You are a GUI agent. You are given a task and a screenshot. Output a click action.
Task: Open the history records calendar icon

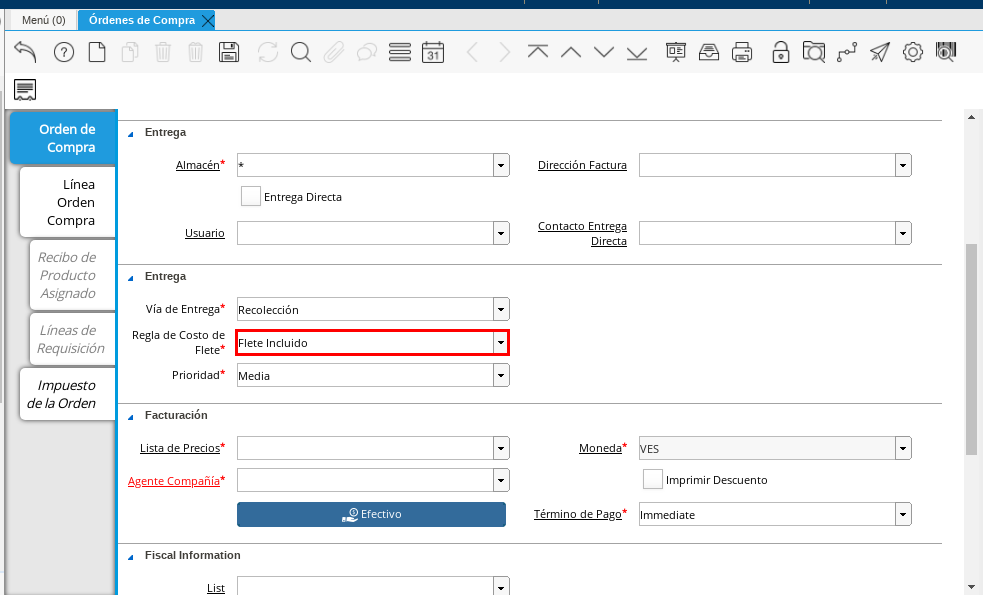[x=432, y=52]
